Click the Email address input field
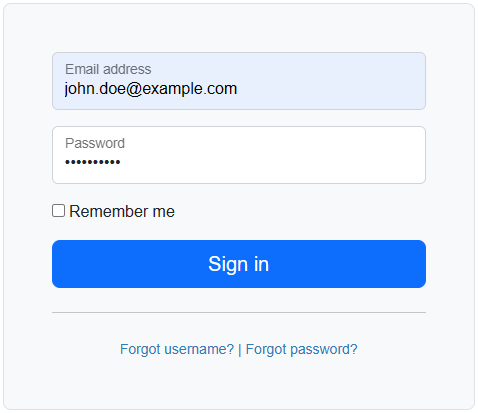 point(239,81)
